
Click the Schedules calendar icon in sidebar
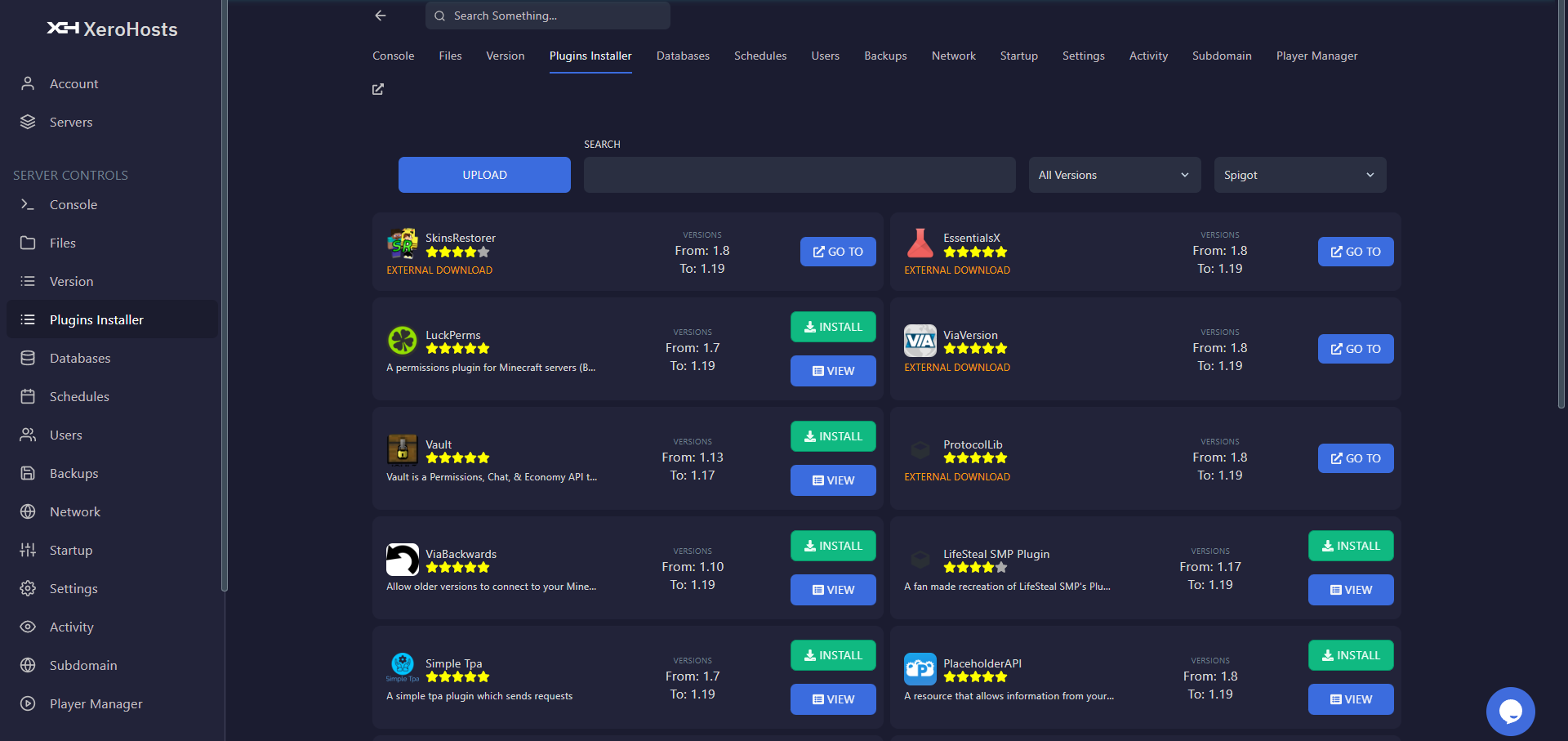coord(28,396)
